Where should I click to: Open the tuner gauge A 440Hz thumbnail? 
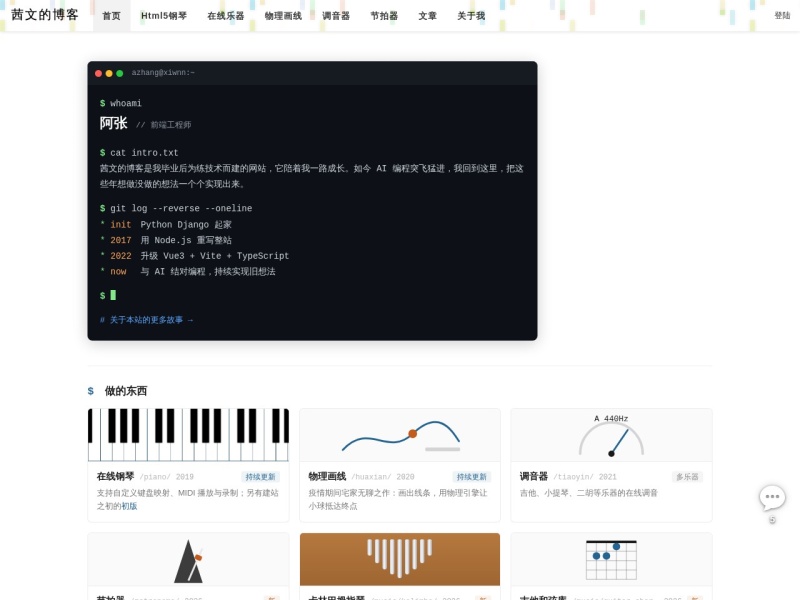point(611,435)
